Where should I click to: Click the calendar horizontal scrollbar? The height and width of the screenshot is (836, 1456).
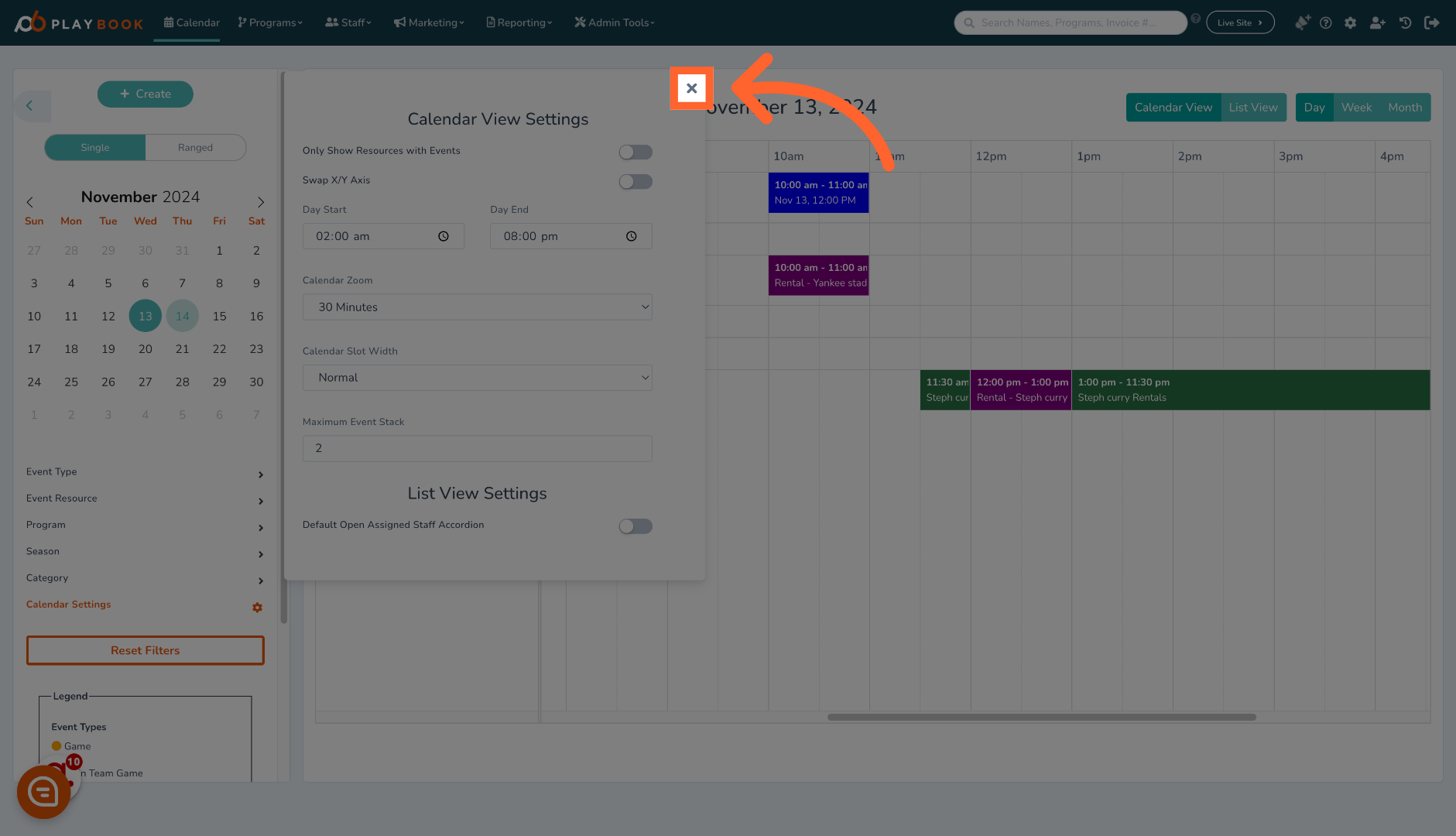click(x=1041, y=718)
